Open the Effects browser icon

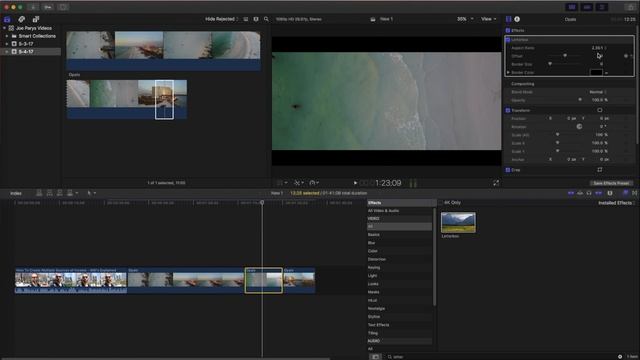pos(625,193)
